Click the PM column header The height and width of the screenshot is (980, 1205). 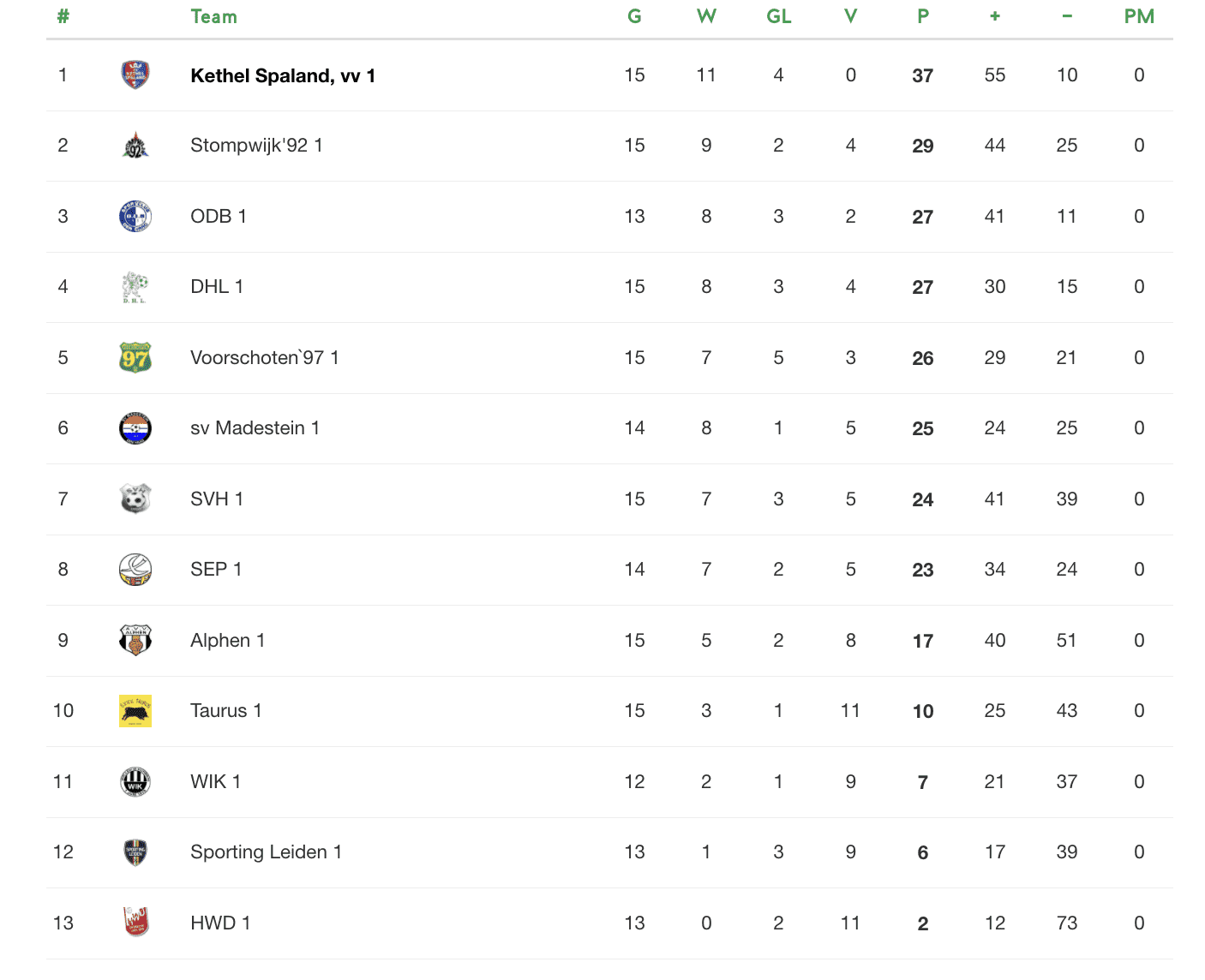point(1139,16)
